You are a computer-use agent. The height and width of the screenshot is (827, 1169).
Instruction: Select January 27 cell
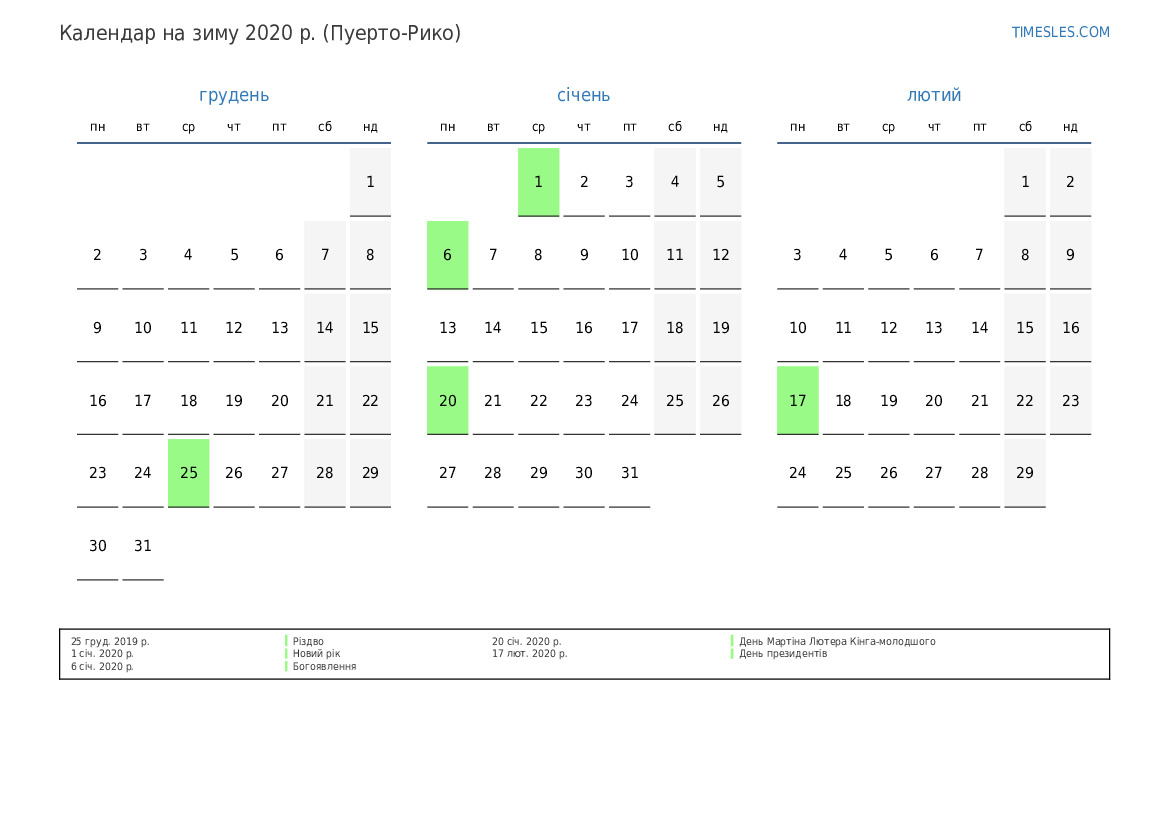pyautogui.click(x=447, y=474)
